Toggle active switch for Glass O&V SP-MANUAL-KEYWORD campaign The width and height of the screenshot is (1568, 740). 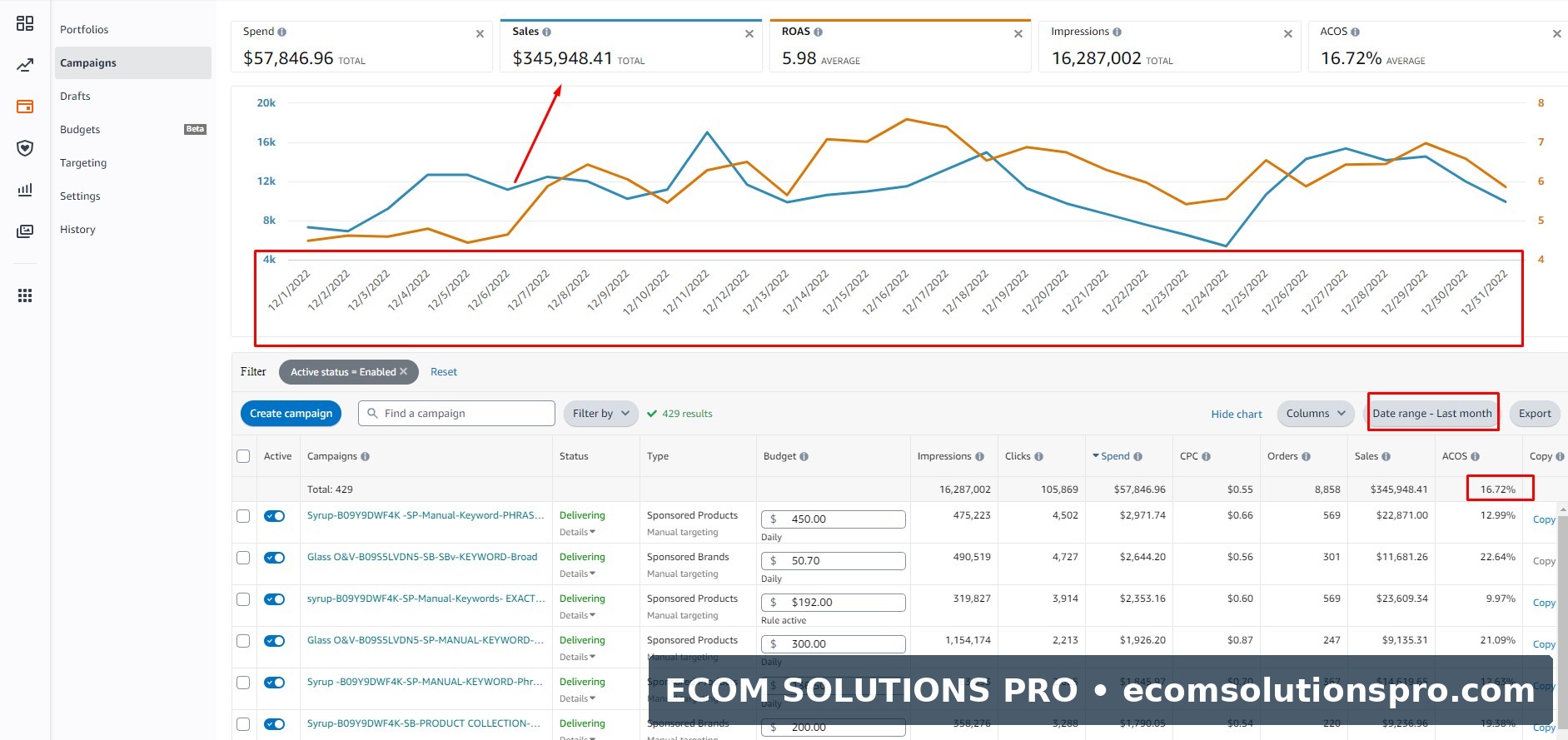click(x=275, y=641)
